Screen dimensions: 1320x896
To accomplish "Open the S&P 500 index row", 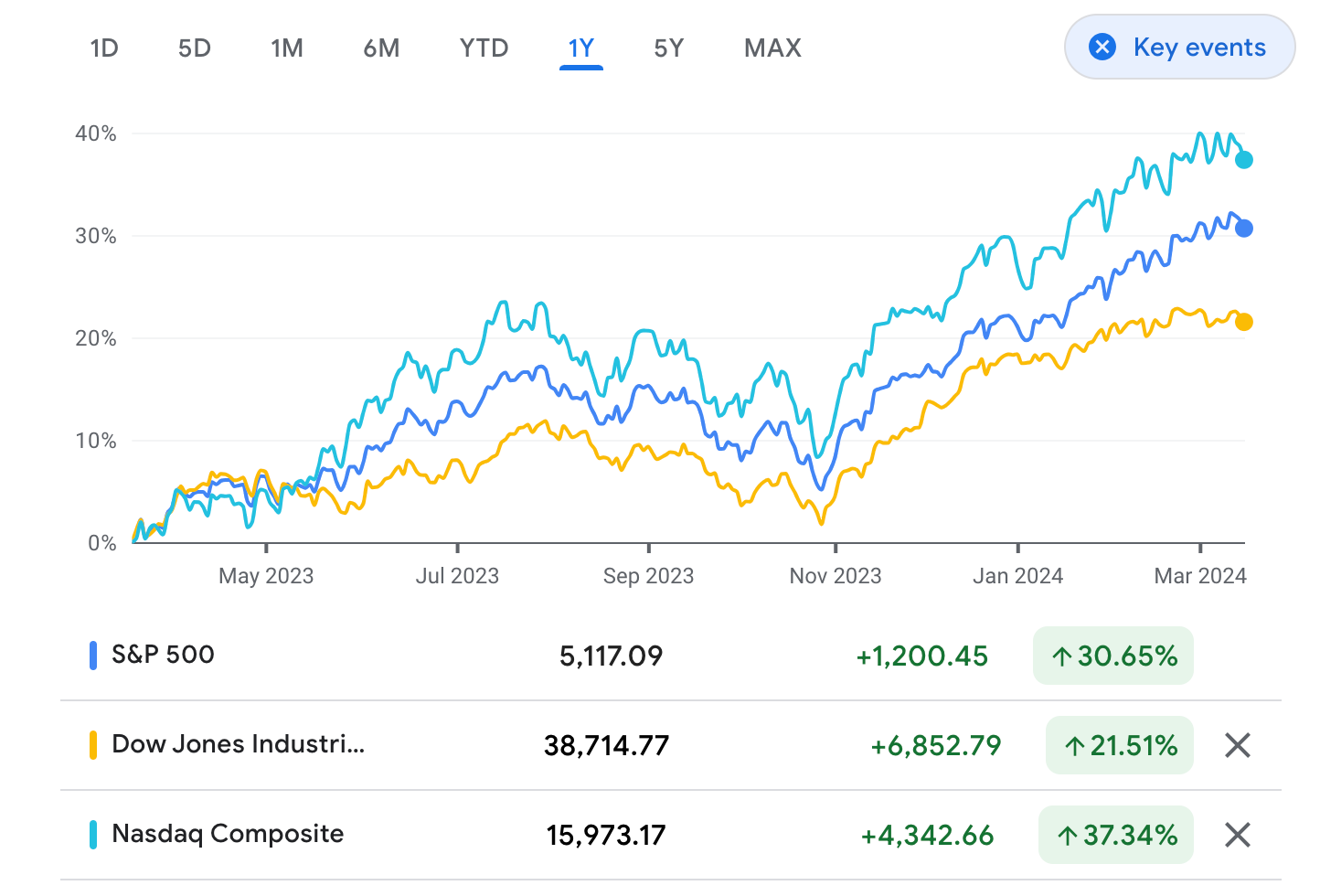I will coord(671,656).
